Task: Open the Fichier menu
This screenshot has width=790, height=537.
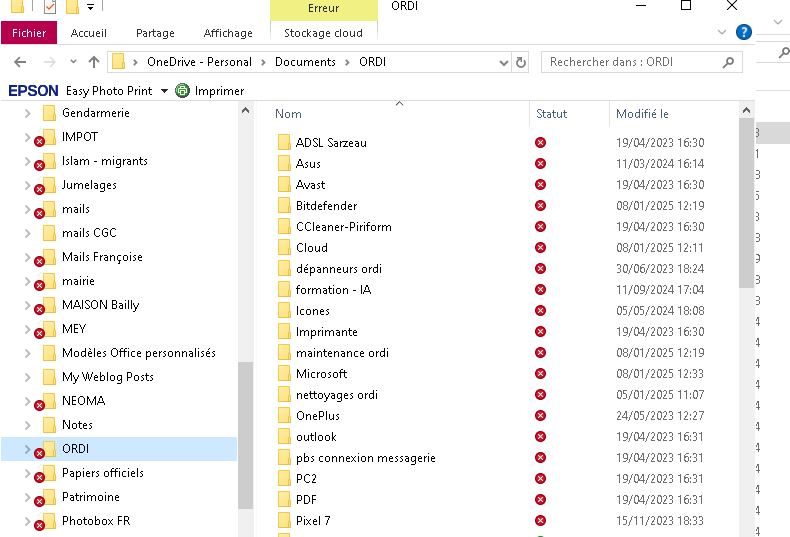Action: pos(29,33)
